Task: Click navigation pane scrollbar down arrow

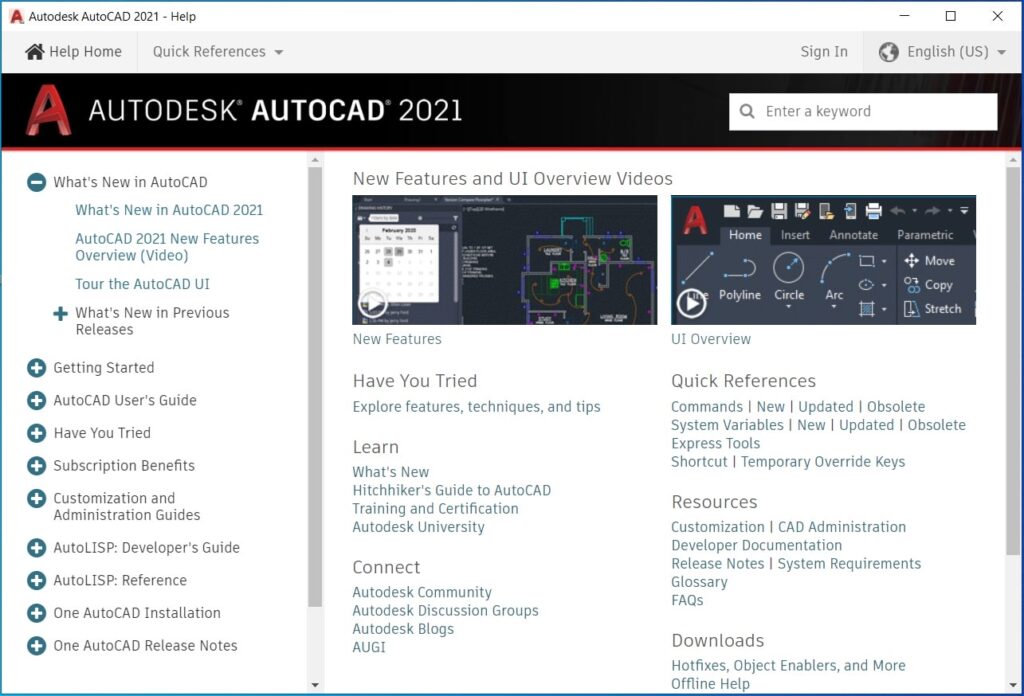Action: (315, 685)
